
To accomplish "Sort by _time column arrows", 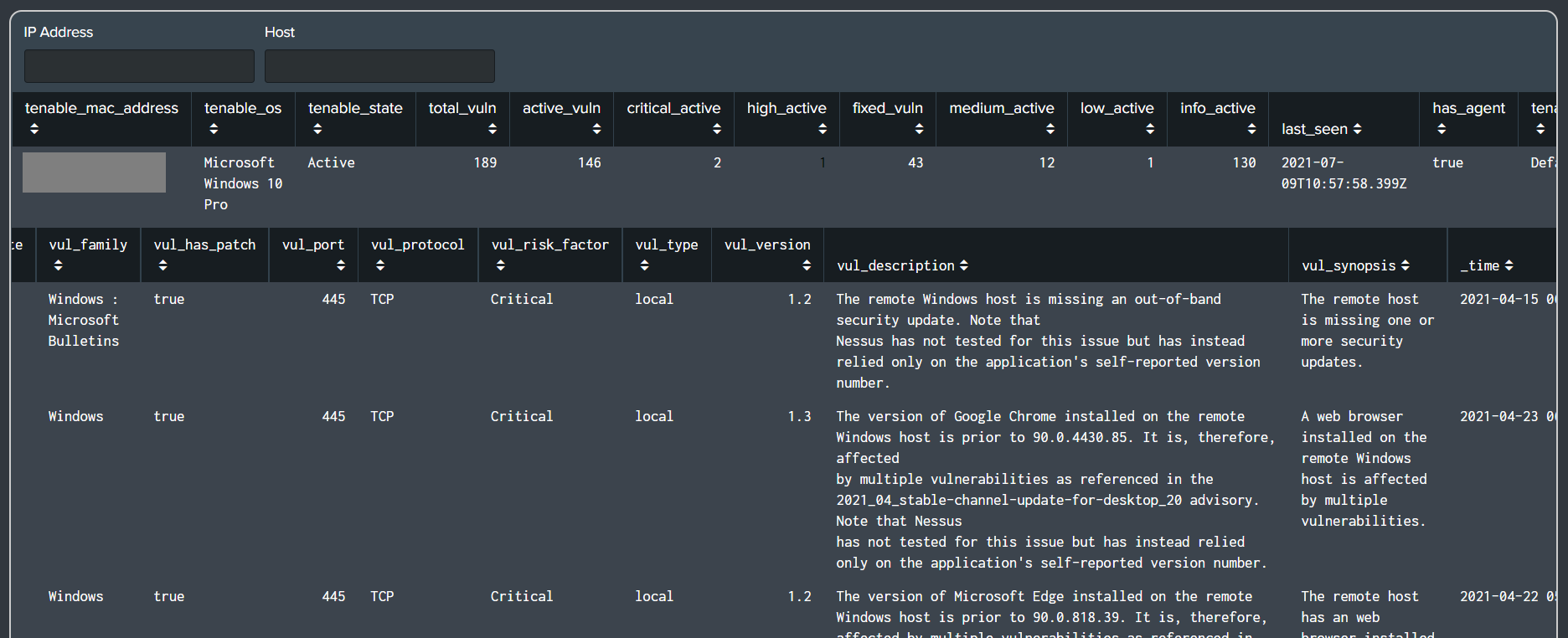I will pyautogui.click(x=1509, y=265).
